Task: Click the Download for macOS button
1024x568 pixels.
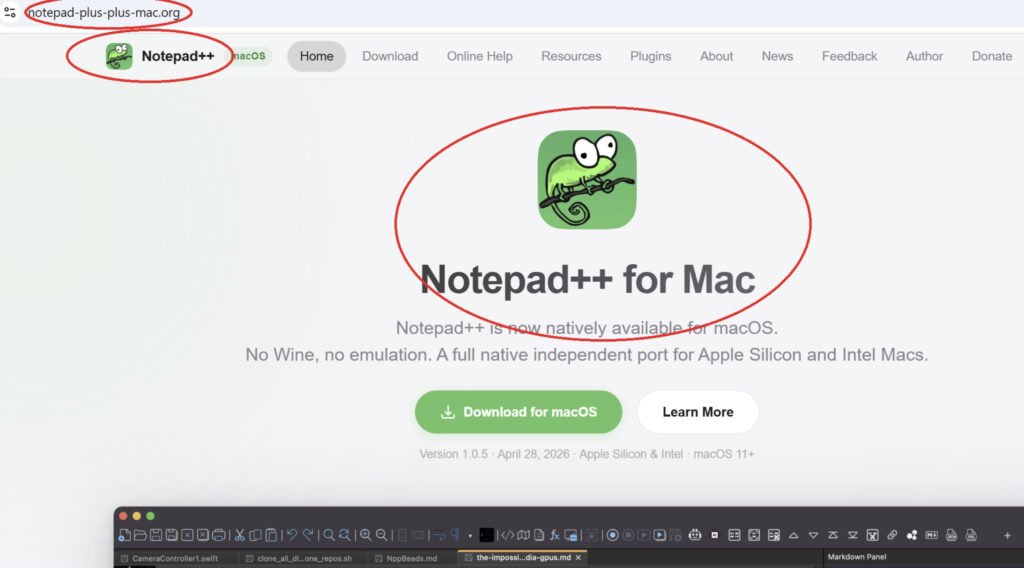Action: 519,412
